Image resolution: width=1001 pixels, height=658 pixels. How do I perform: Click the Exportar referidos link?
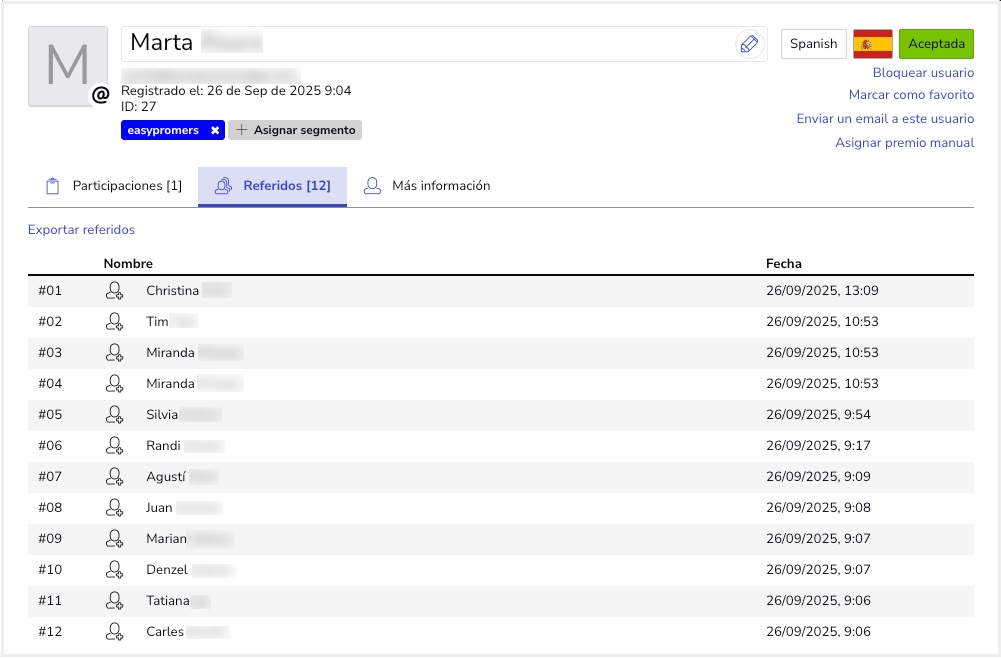(x=81, y=230)
